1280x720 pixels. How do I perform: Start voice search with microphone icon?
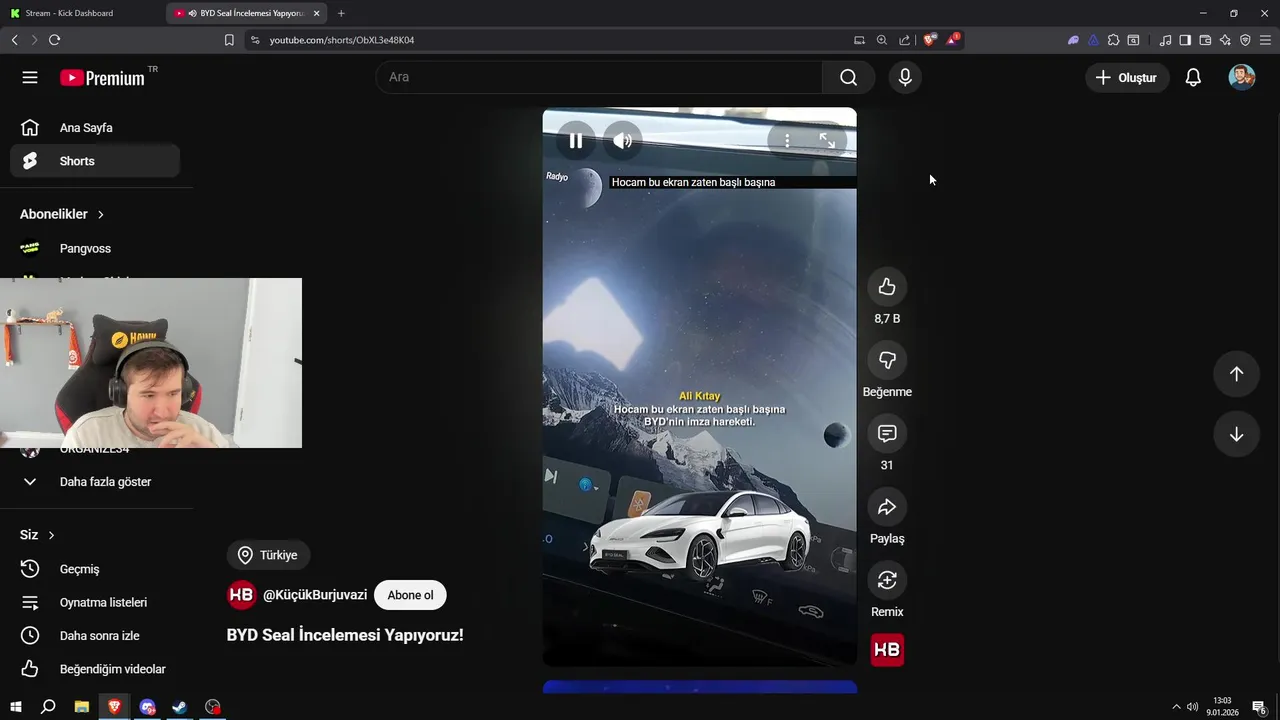[x=905, y=77]
